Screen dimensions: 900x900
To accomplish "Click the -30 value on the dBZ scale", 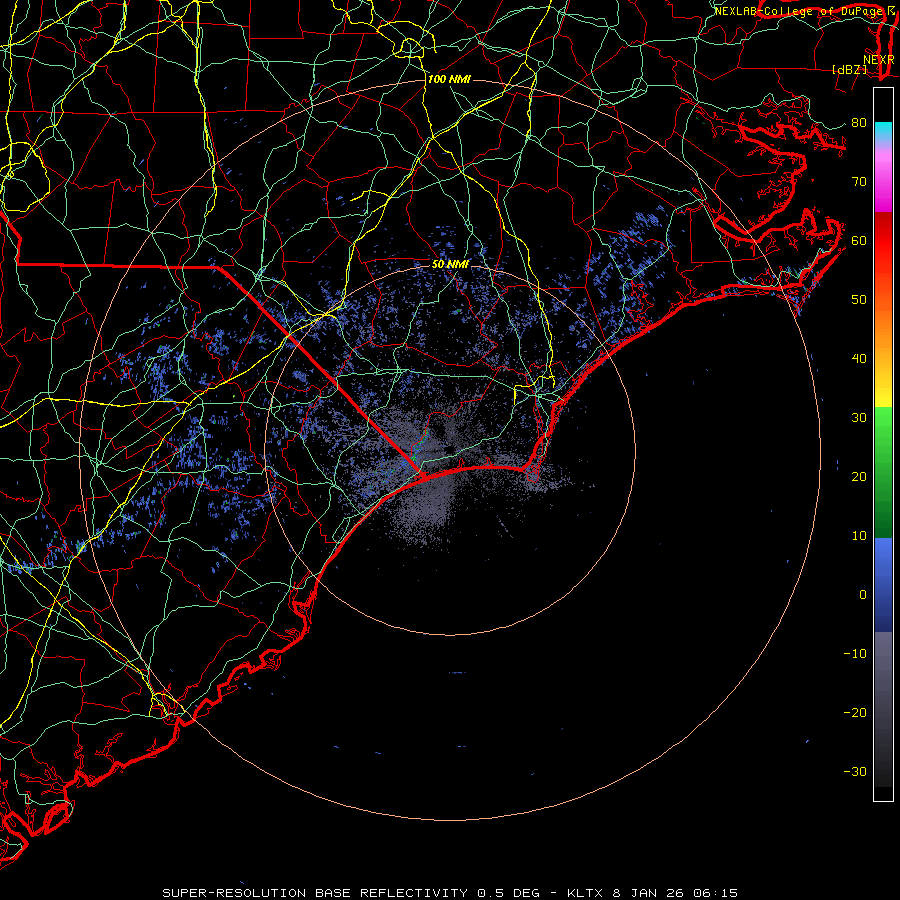I will coord(855,771).
